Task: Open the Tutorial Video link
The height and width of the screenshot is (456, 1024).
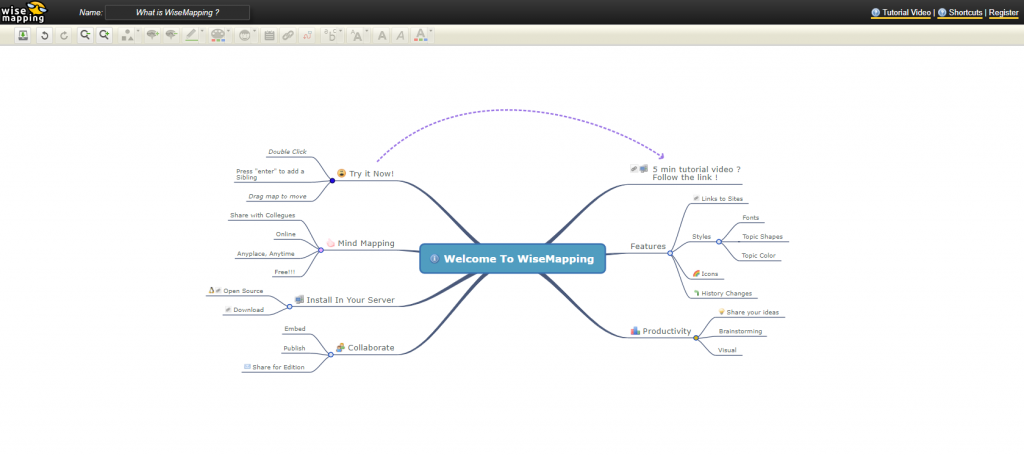Action: click(906, 13)
